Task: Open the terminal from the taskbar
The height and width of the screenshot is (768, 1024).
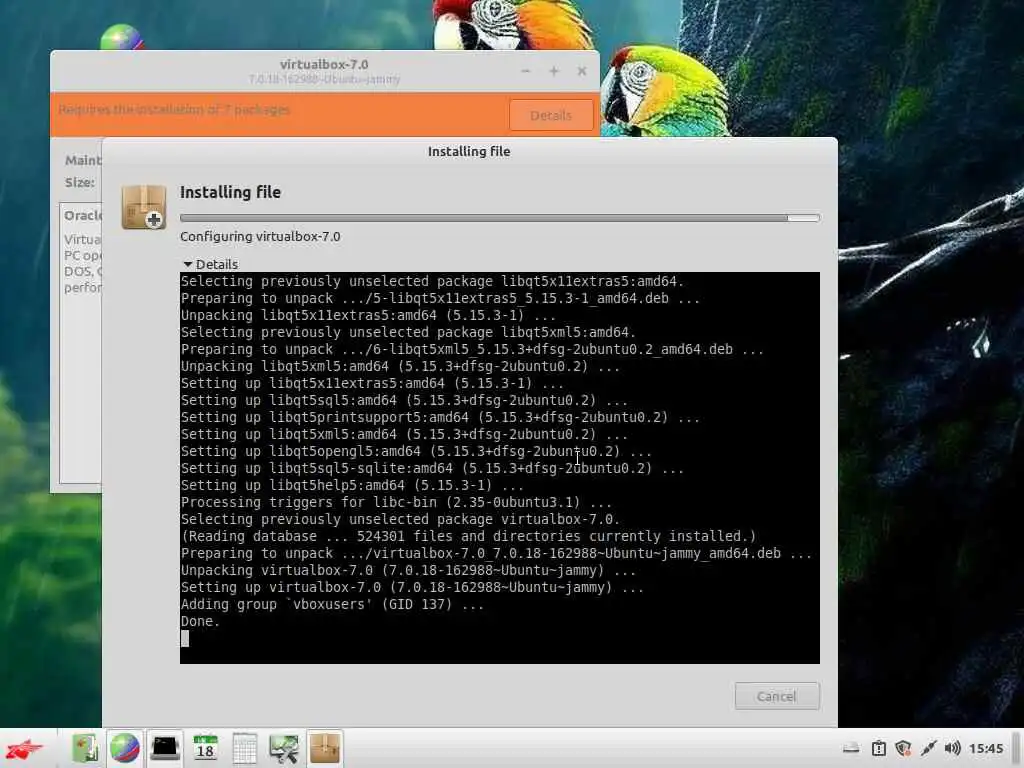Action: [165, 748]
